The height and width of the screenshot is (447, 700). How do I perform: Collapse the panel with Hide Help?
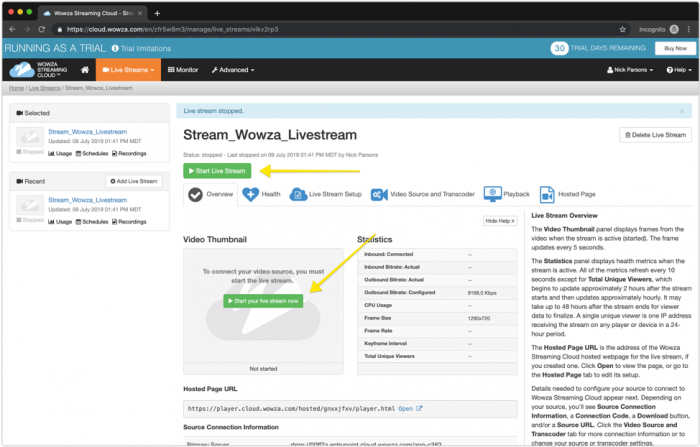pos(500,220)
